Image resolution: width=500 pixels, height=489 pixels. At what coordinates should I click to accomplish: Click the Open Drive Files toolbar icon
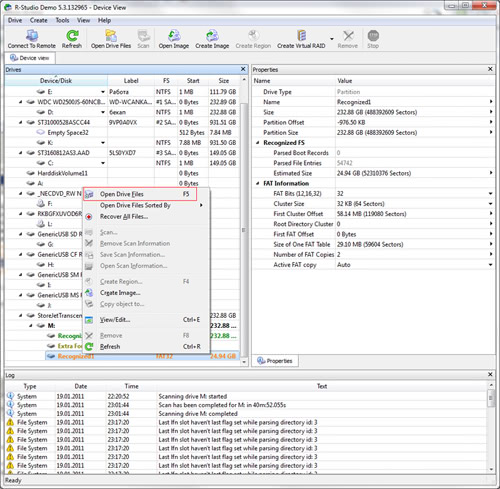111,36
